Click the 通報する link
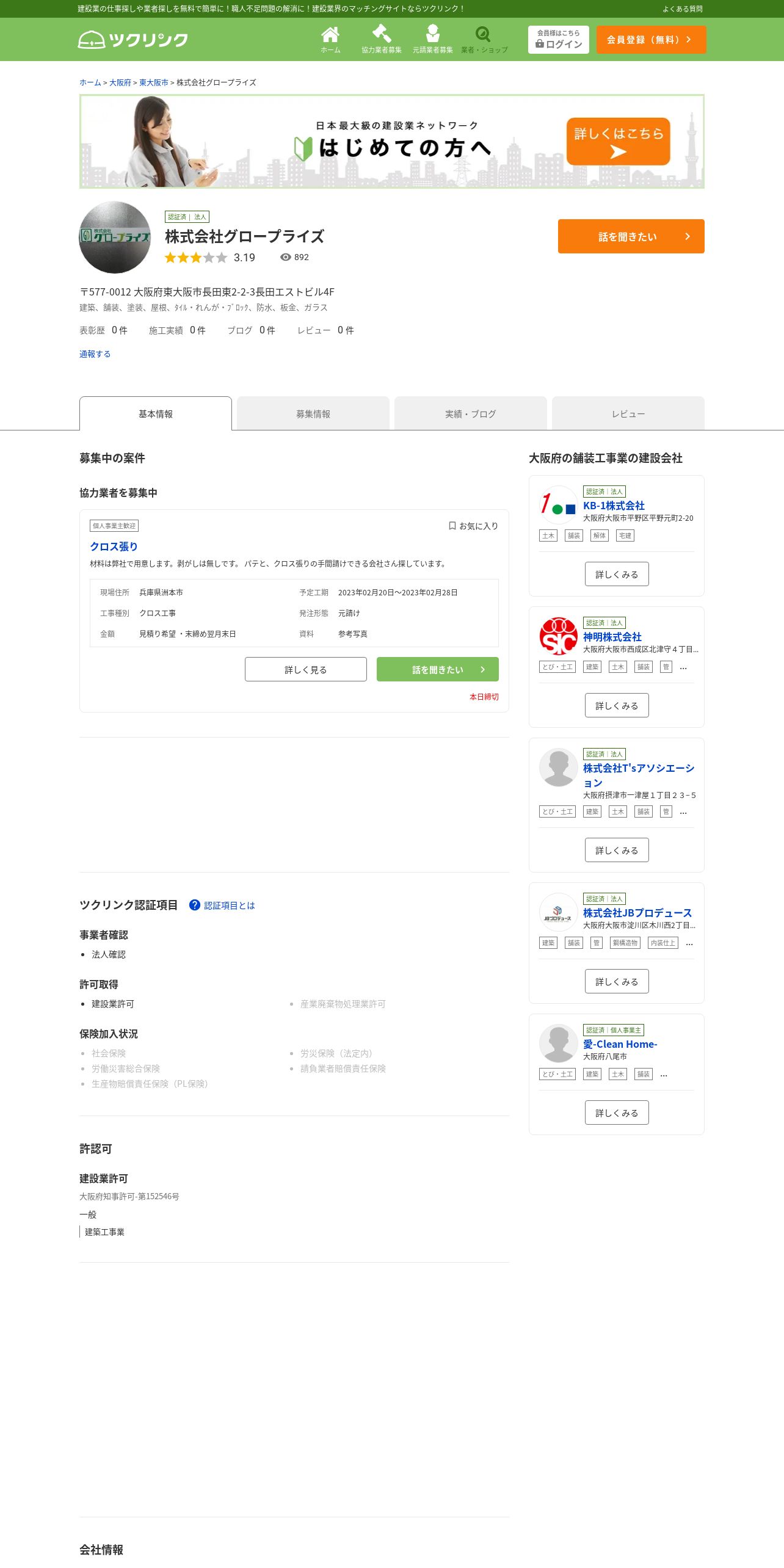The height and width of the screenshot is (1568, 784). point(95,354)
